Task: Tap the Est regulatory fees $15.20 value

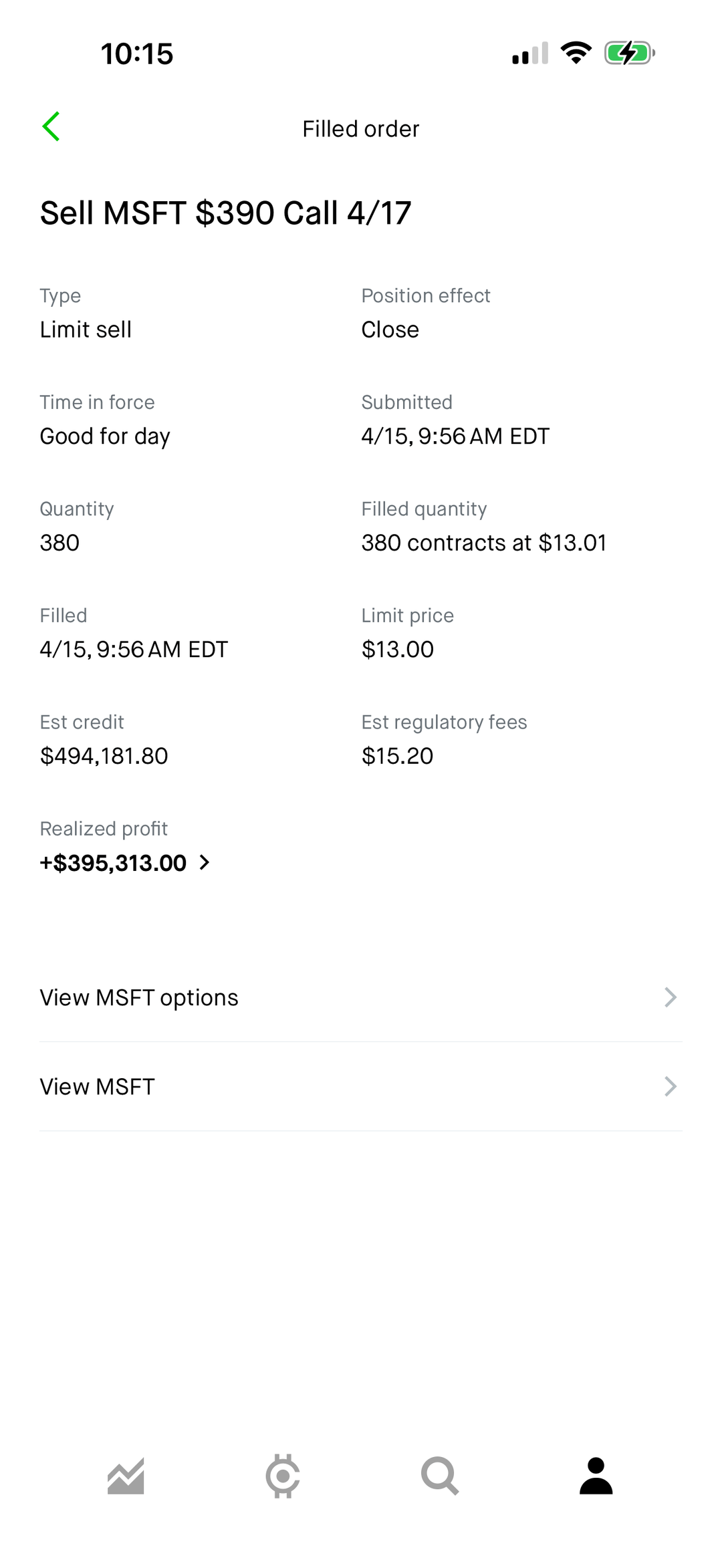Action: [397, 756]
